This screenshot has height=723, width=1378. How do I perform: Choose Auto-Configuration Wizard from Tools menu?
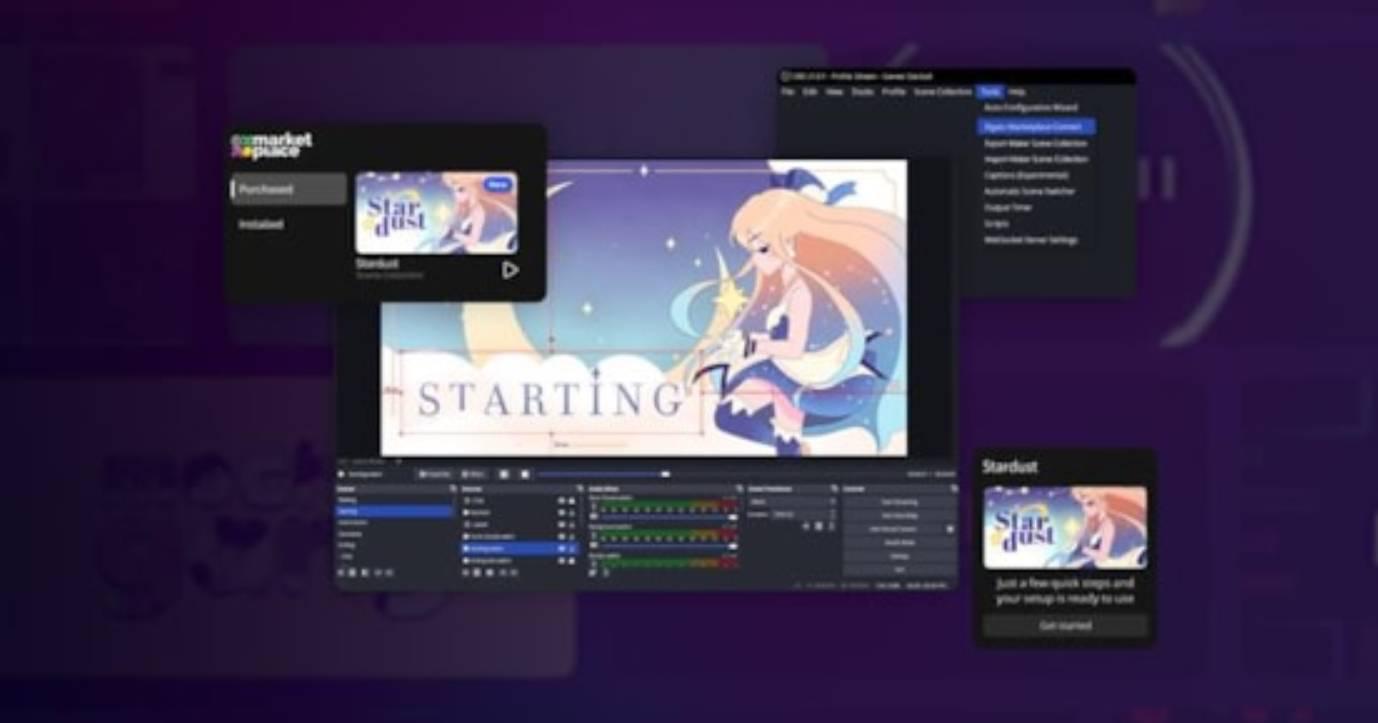pyautogui.click(x=1030, y=108)
